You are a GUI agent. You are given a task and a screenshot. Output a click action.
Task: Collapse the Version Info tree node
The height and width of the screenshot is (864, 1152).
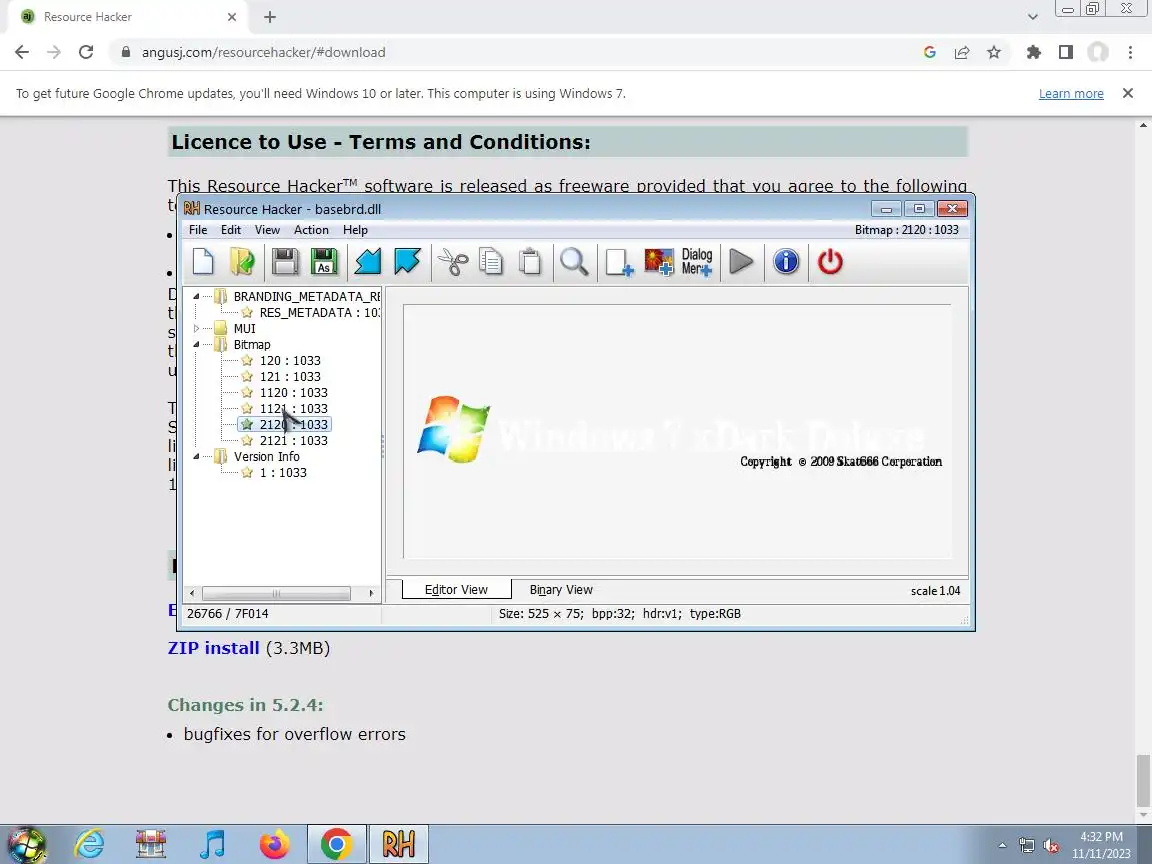tap(196, 456)
